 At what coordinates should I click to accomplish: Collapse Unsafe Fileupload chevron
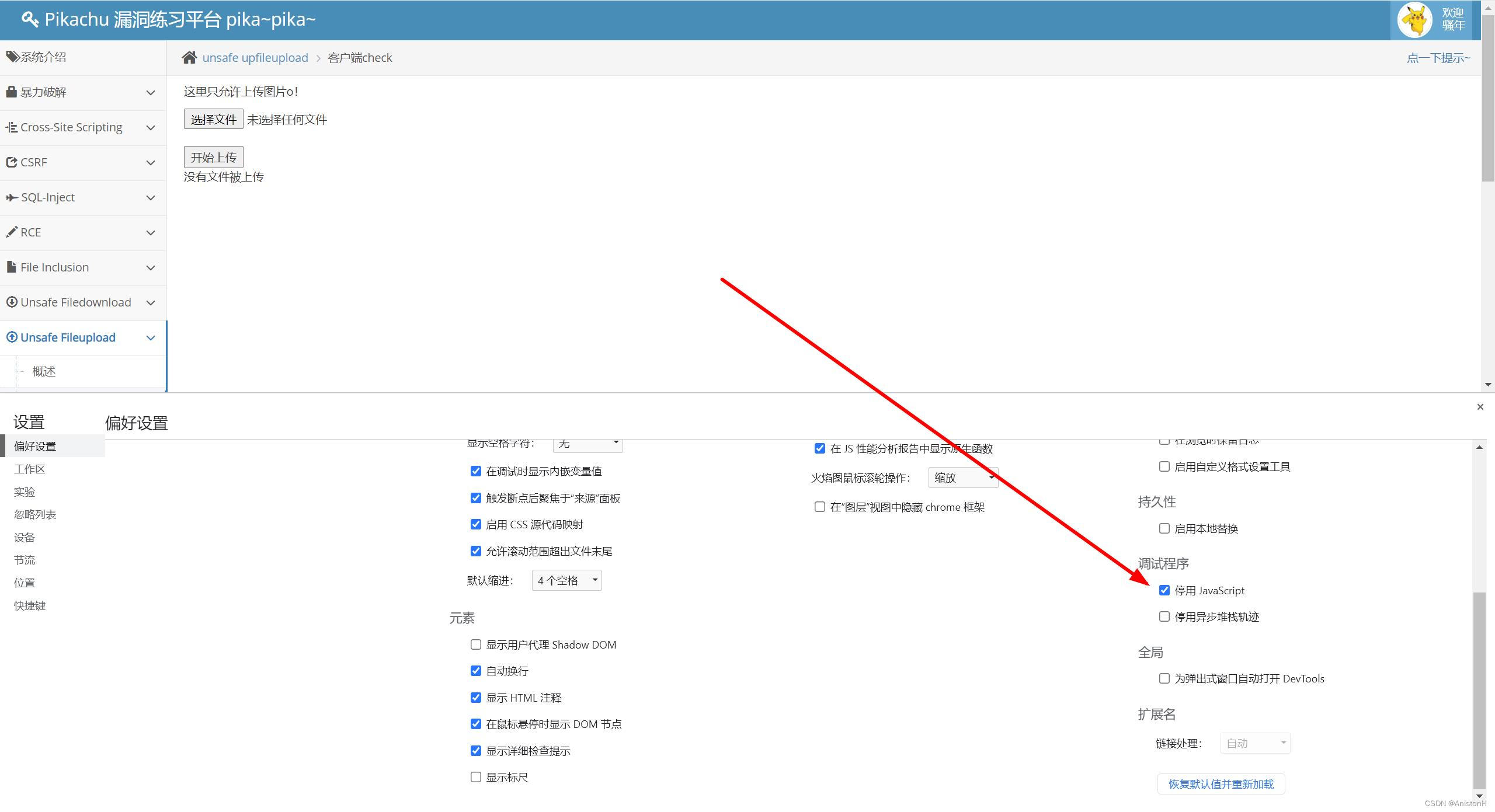pyautogui.click(x=151, y=337)
